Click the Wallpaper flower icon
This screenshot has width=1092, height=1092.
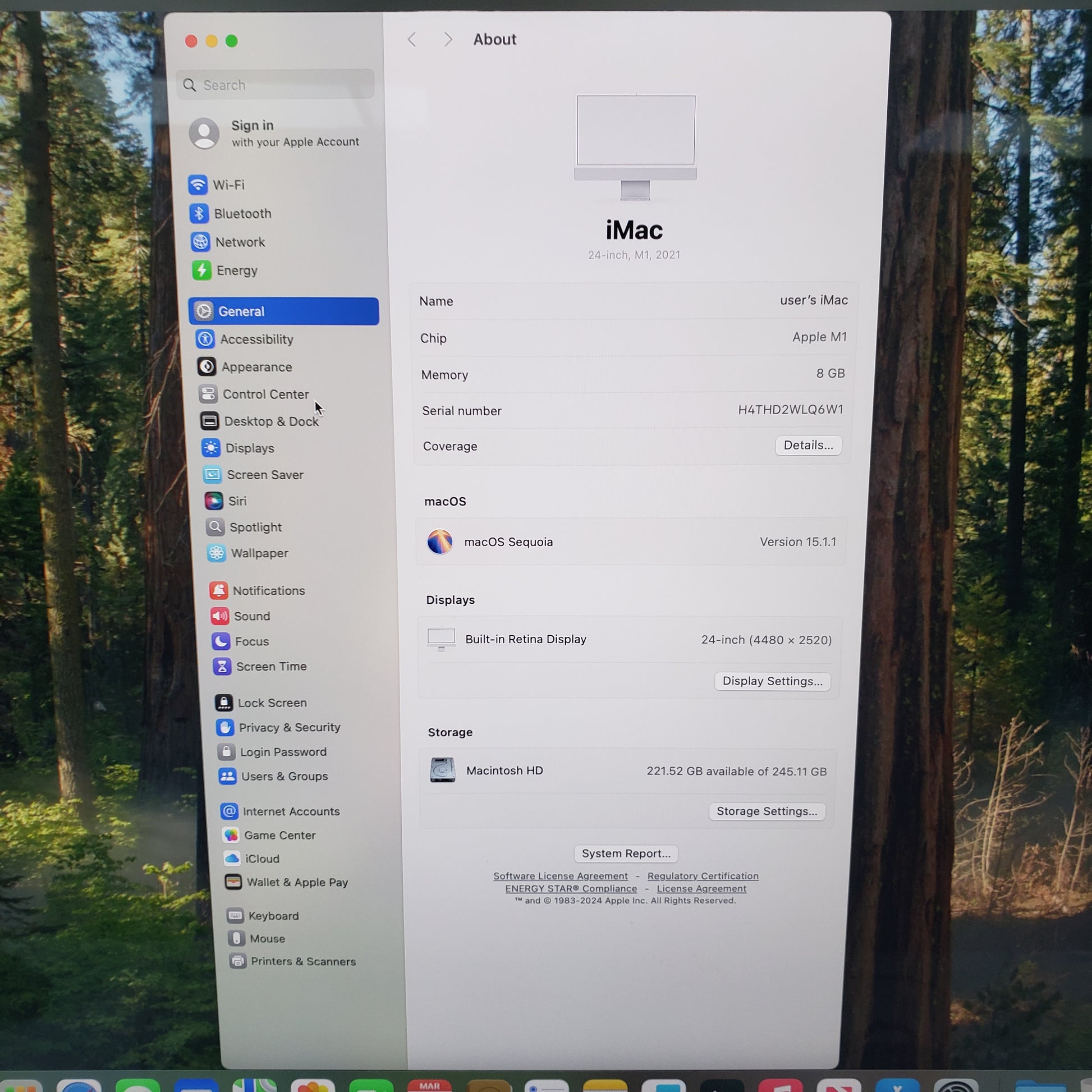point(216,553)
